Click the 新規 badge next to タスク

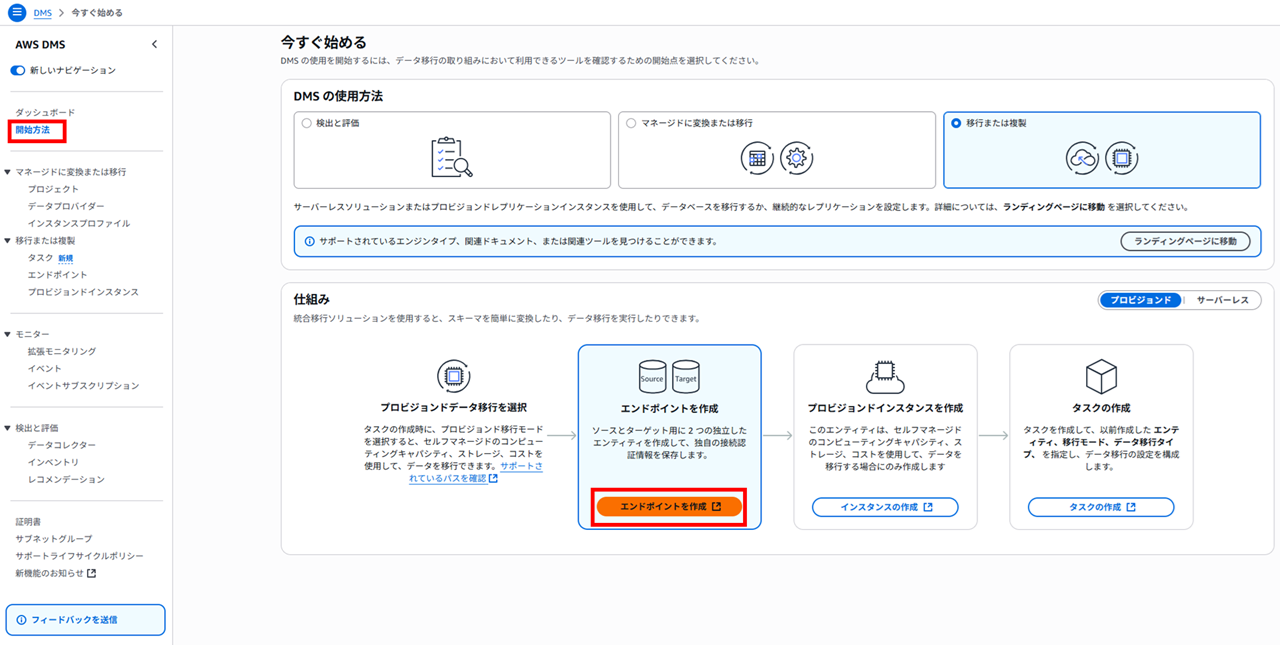tap(66, 258)
